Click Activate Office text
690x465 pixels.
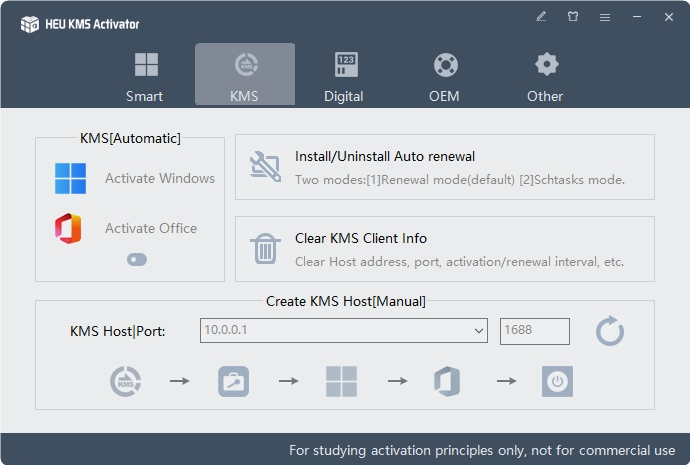[151, 228]
